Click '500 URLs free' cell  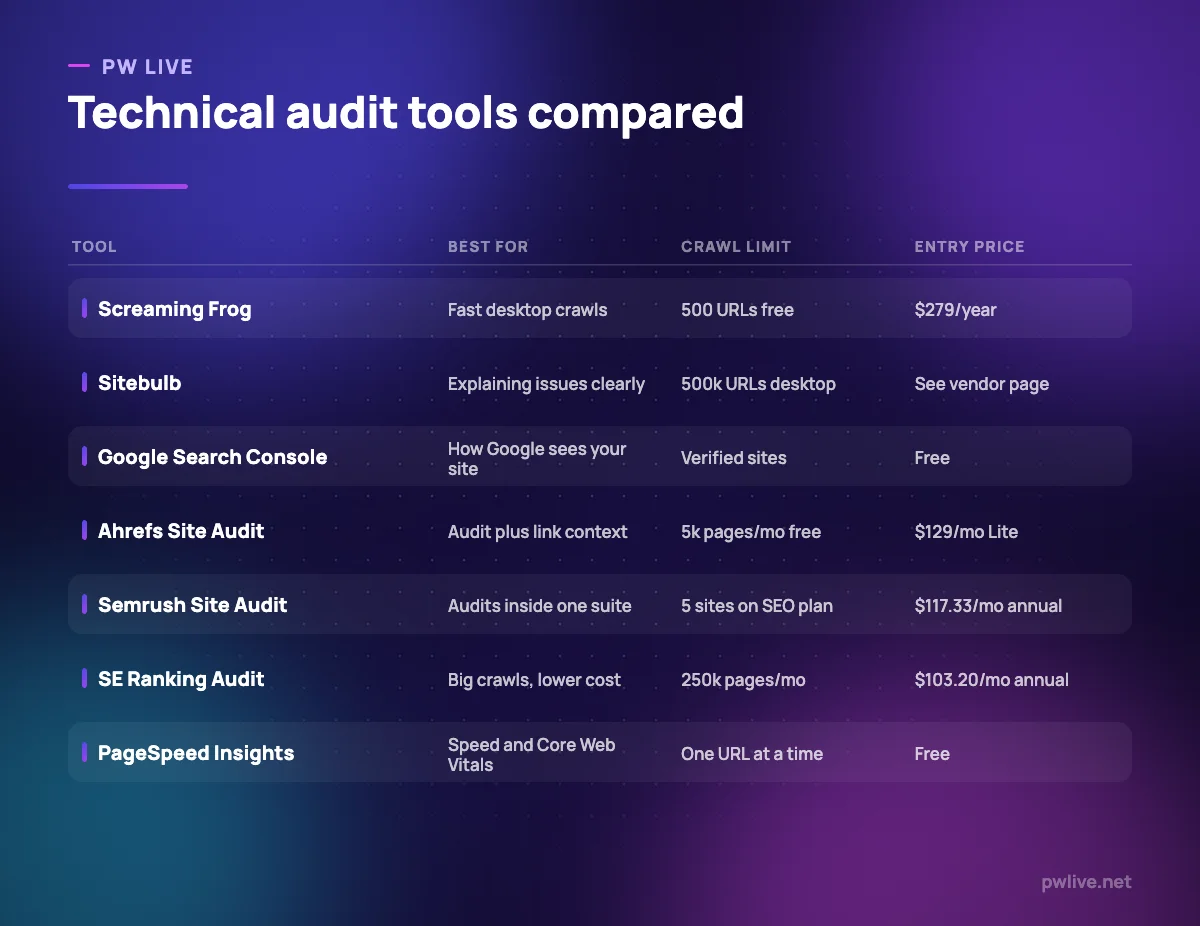click(x=737, y=310)
